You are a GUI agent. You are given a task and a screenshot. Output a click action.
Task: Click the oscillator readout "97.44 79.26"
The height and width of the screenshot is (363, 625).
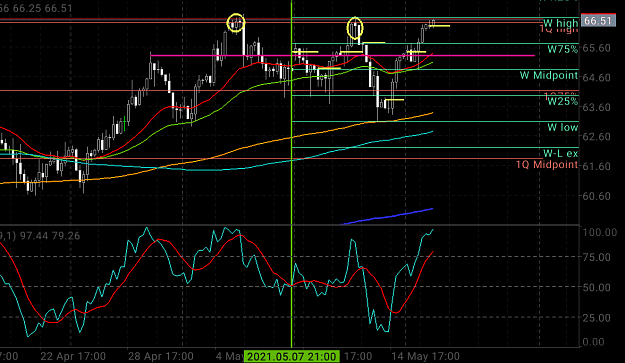[50, 236]
